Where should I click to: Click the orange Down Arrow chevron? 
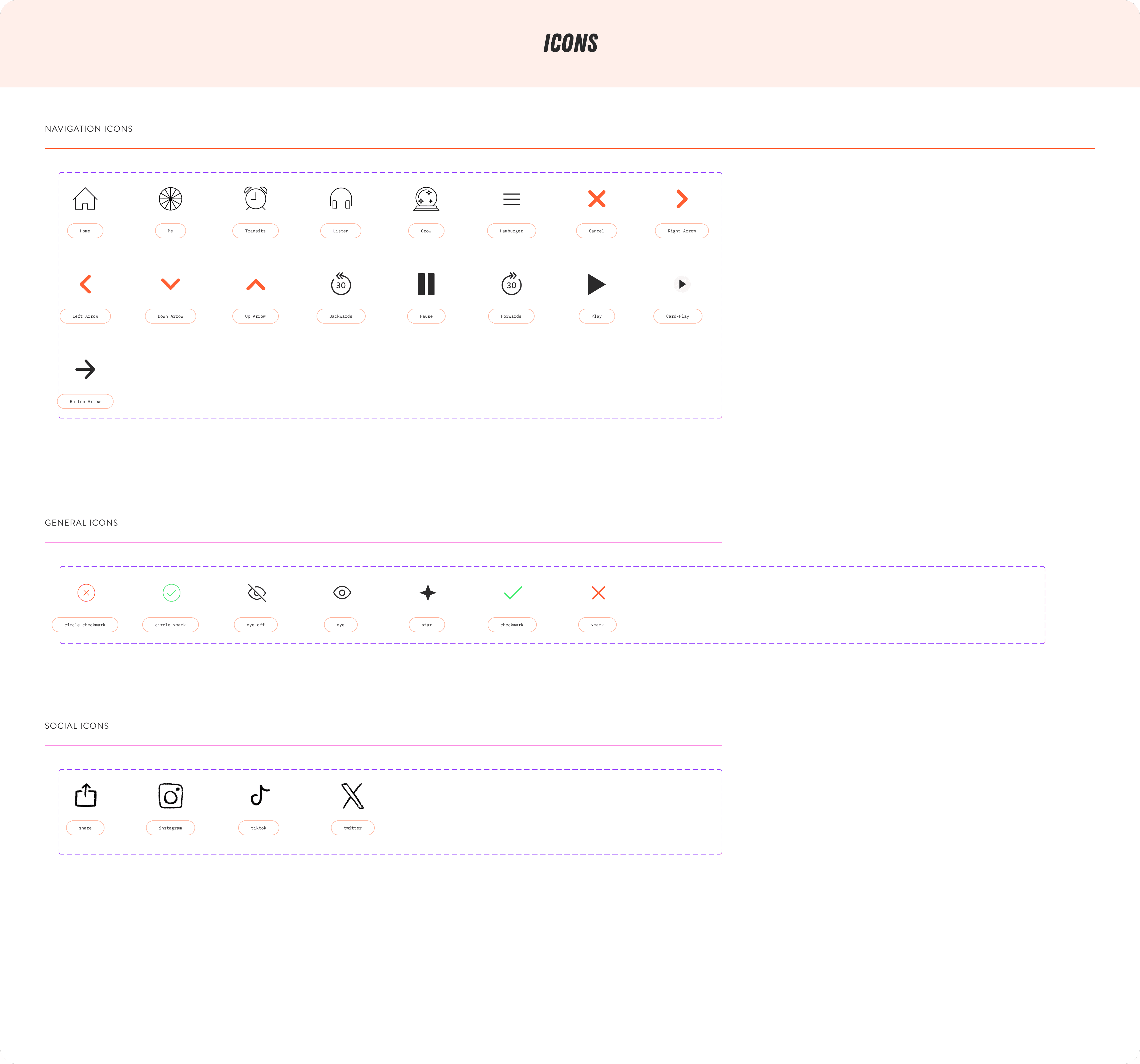coord(170,284)
